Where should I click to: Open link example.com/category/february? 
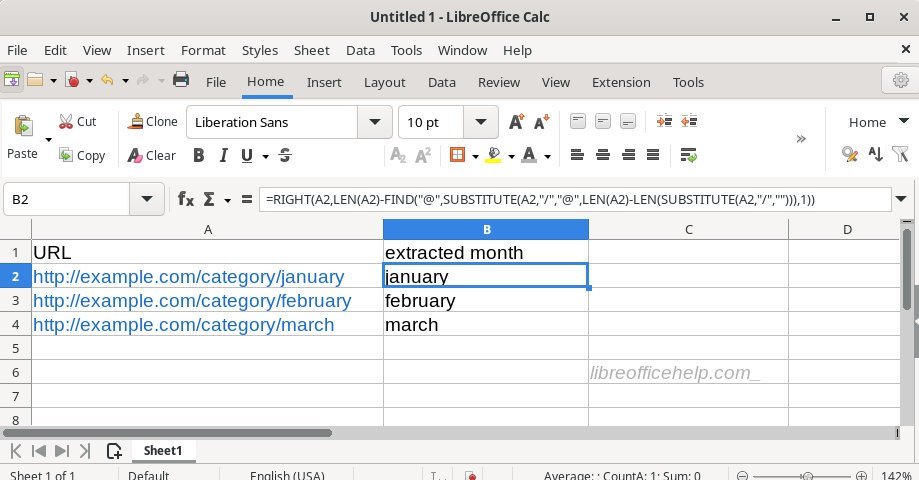192,301
